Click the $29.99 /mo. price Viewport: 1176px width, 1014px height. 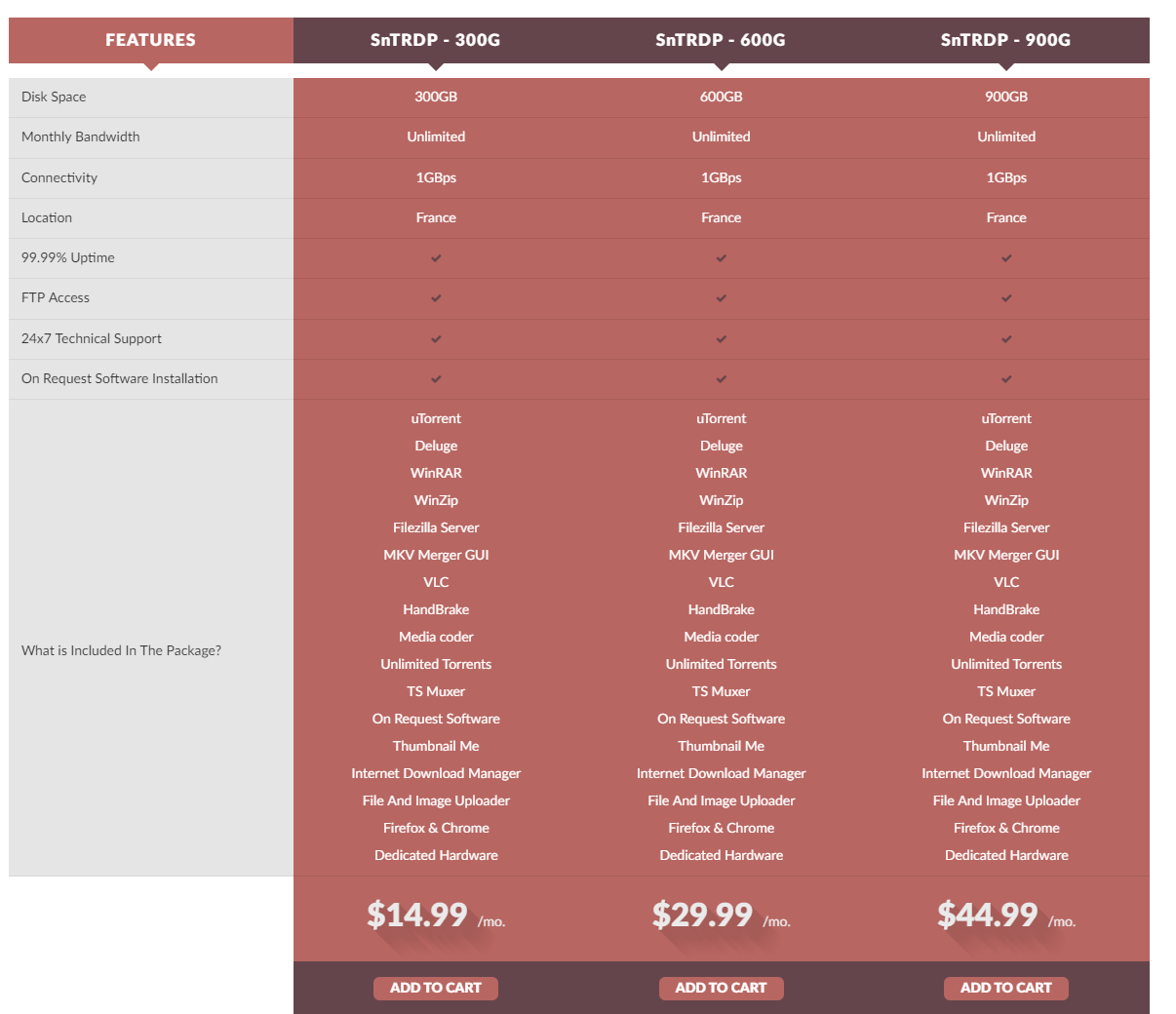pos(722,916)
